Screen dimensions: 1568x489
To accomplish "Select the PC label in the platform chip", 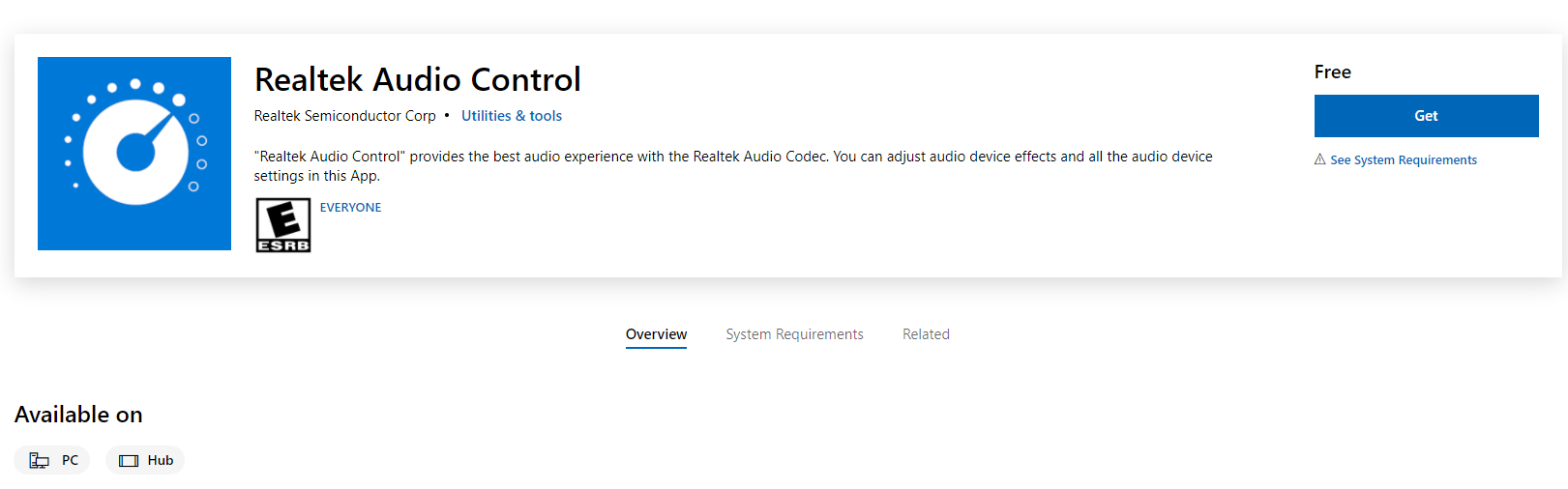I will 70,461.
